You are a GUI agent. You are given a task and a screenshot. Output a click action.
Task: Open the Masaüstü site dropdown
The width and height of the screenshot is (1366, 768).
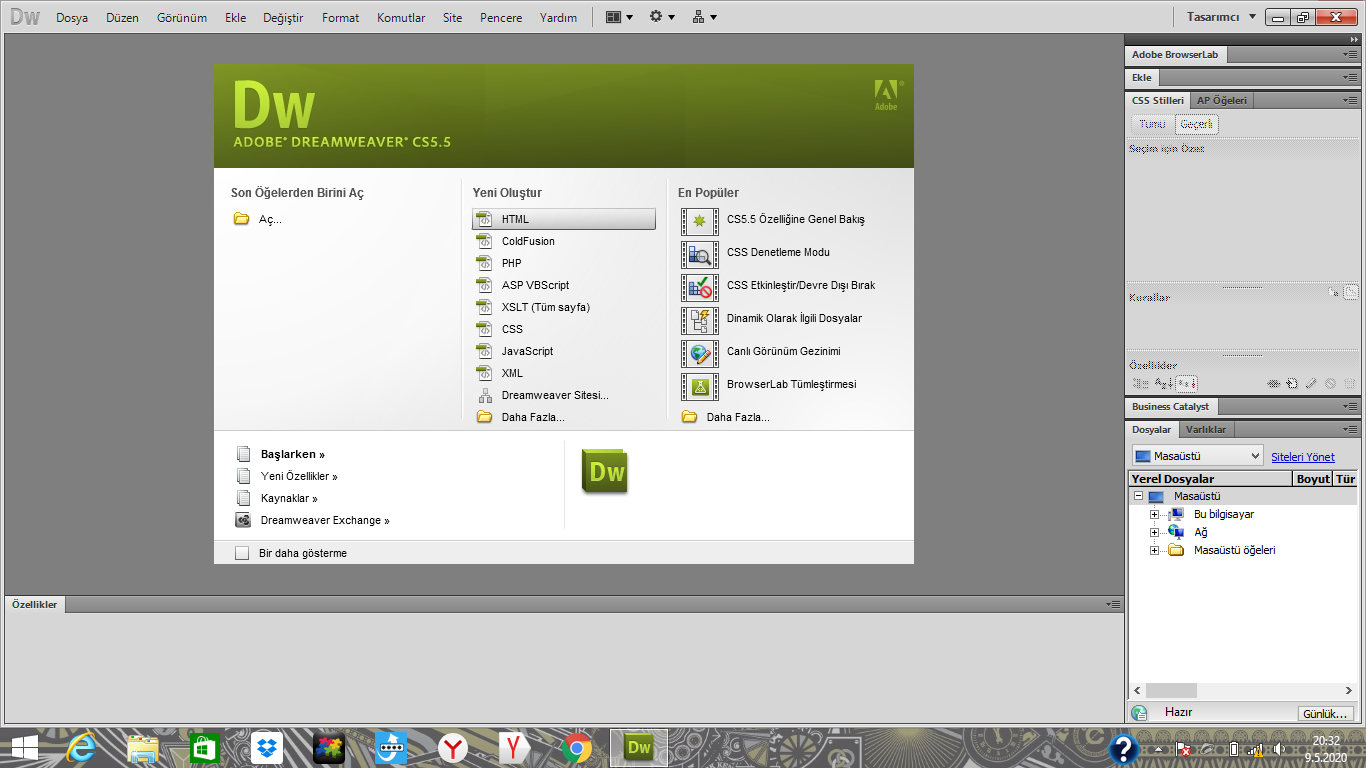1197,456
